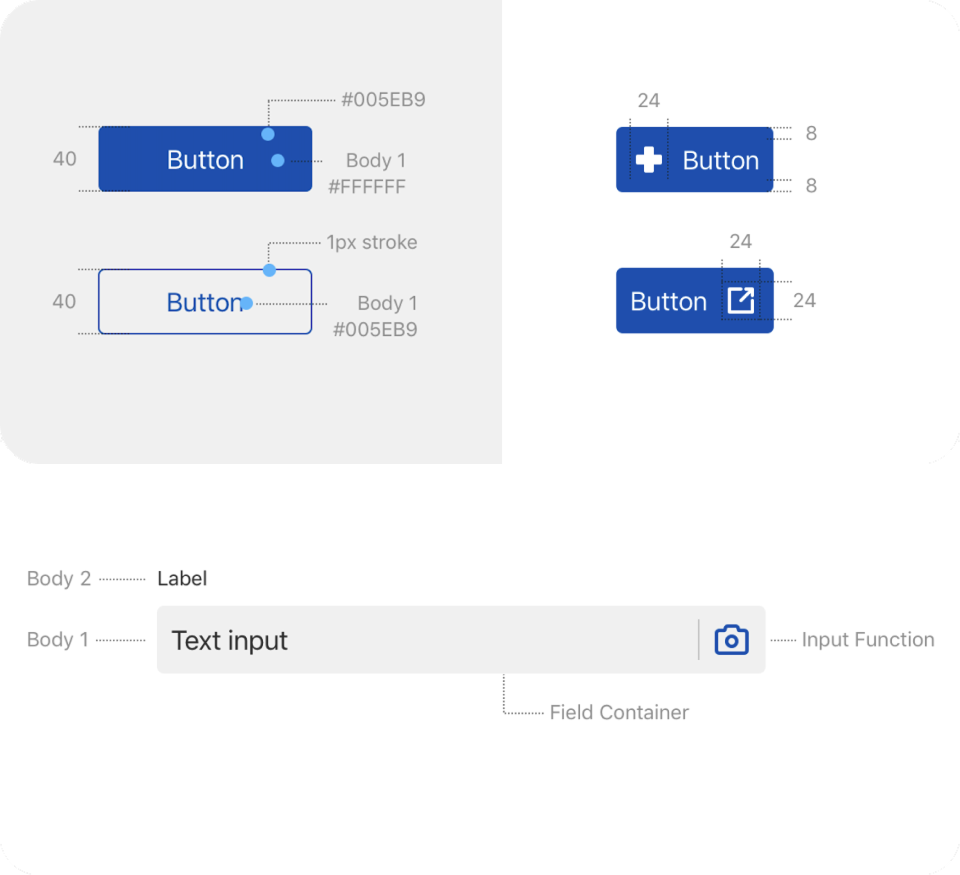
Task: Click the camera icon in the input field
Action: pyautogui.click(x=731, y=639)
